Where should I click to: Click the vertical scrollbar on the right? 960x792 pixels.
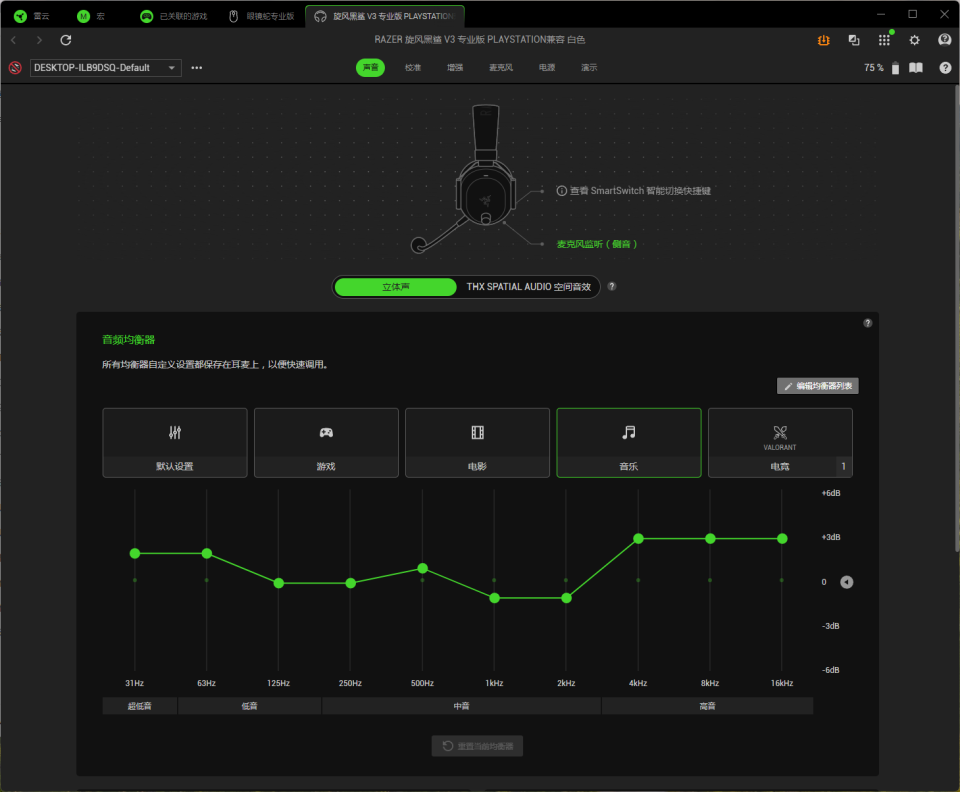(956, 318)
